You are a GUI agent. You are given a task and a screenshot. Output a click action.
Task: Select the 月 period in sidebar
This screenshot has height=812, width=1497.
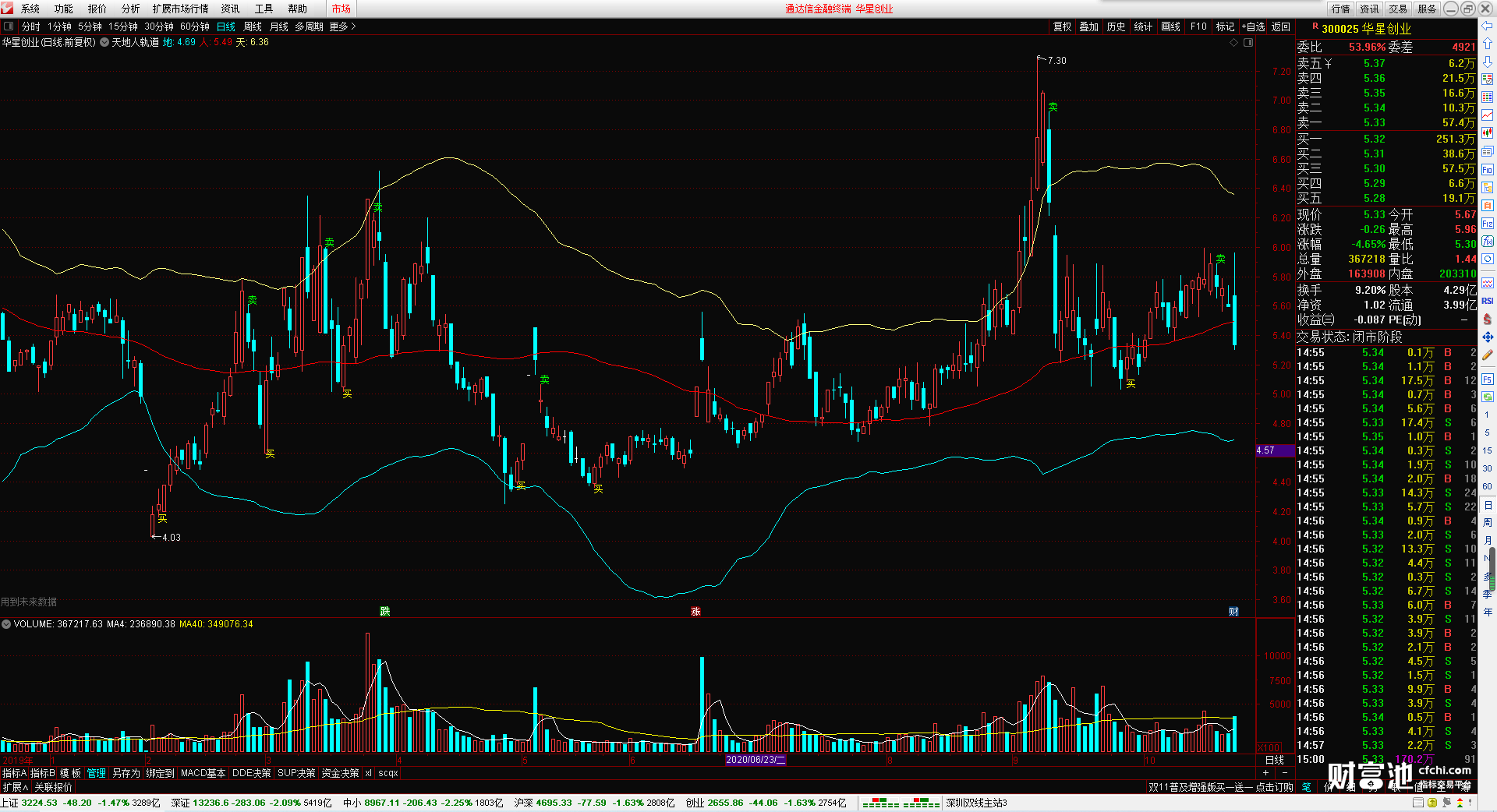pos(1488,540)
